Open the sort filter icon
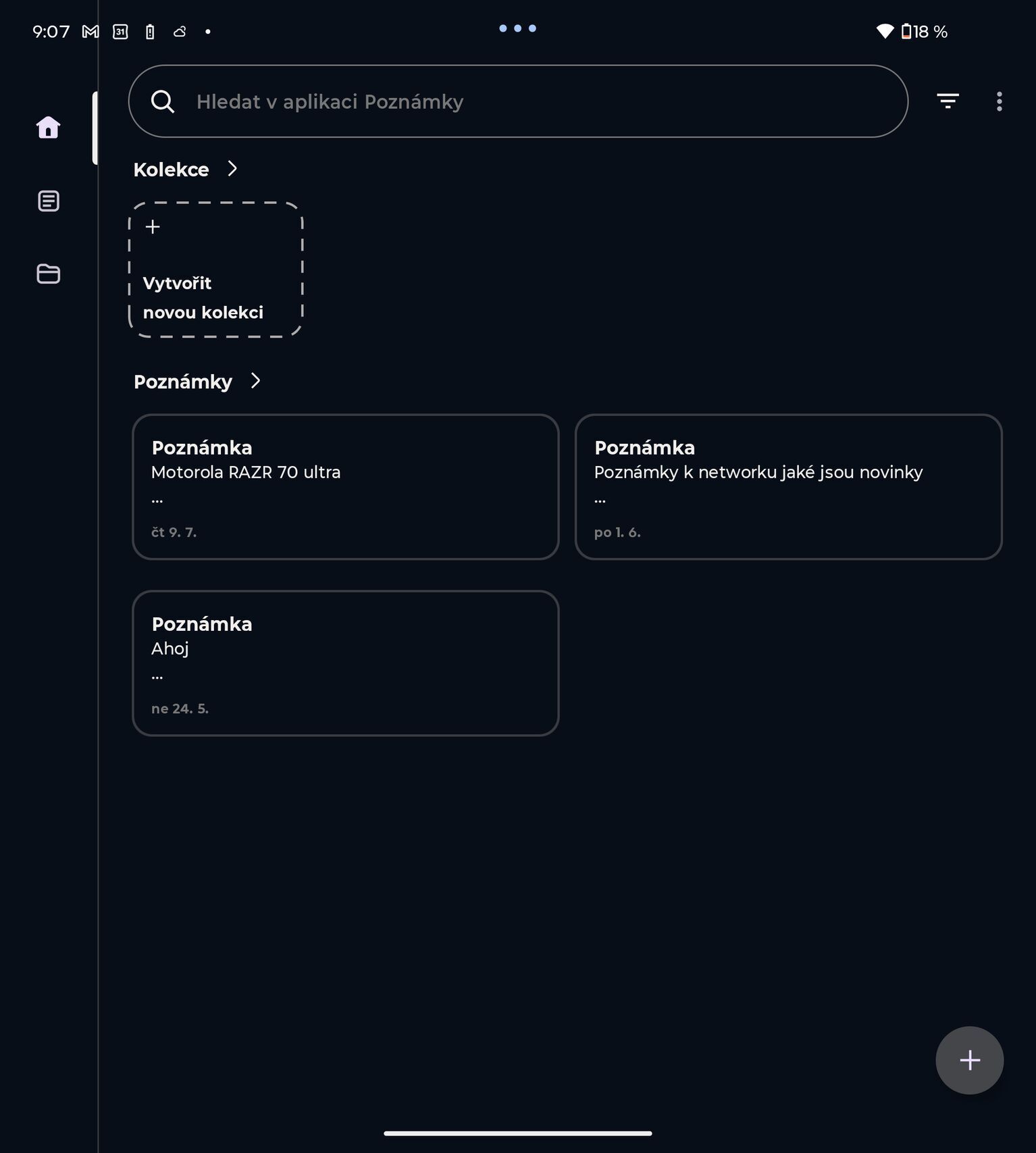 (948, 101)
